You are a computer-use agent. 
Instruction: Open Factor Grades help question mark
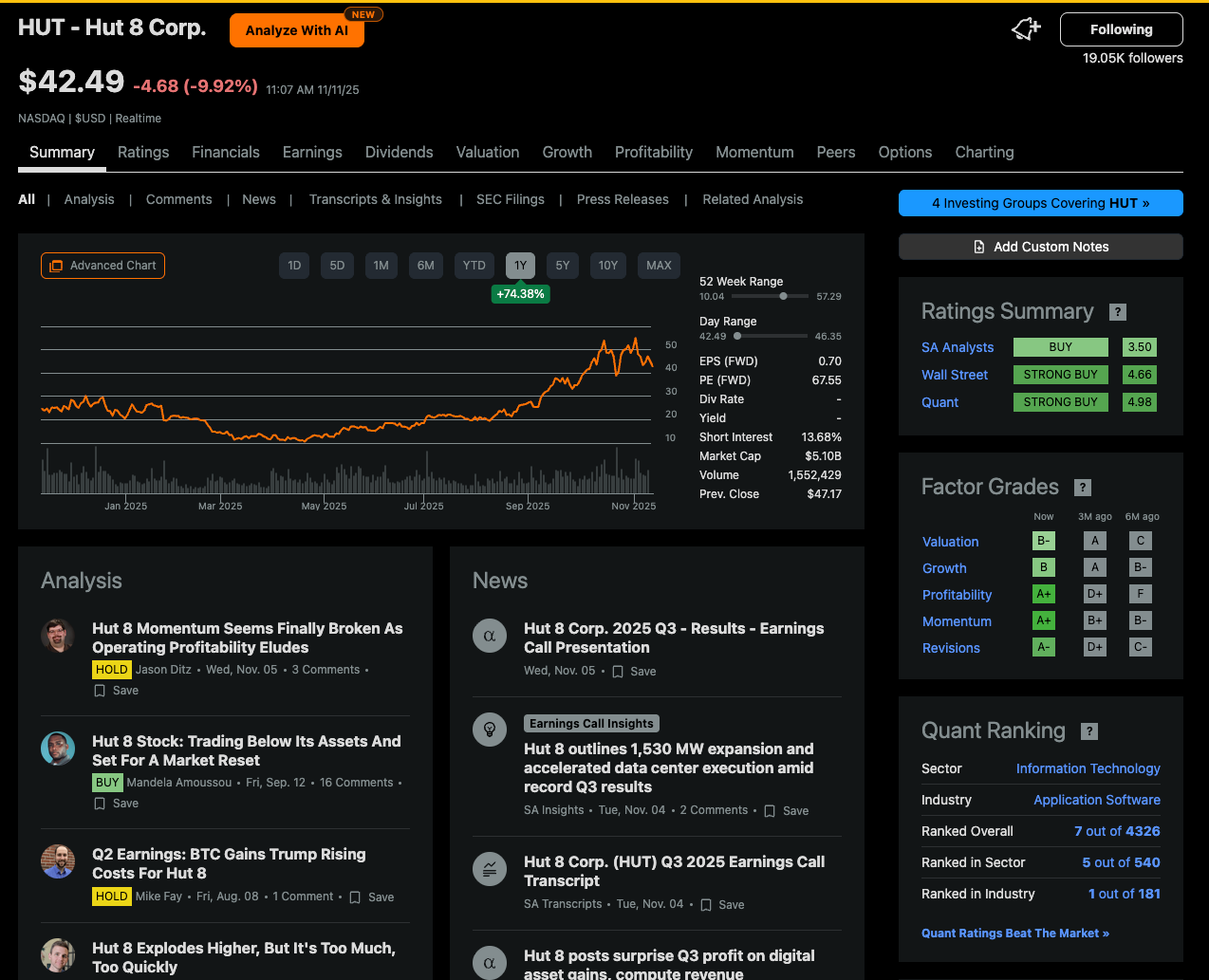tap(1083, 488)
